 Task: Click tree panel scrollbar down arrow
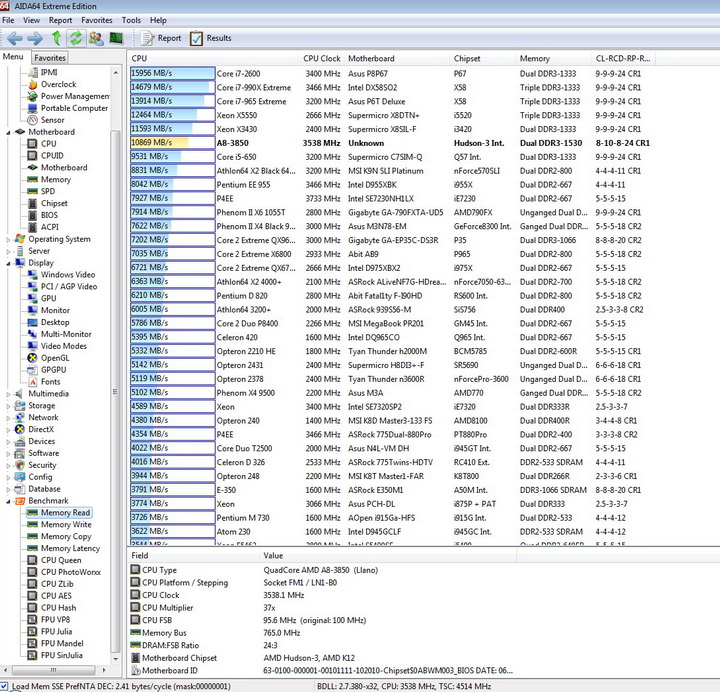pyautogui.click(x=115, y=659)
